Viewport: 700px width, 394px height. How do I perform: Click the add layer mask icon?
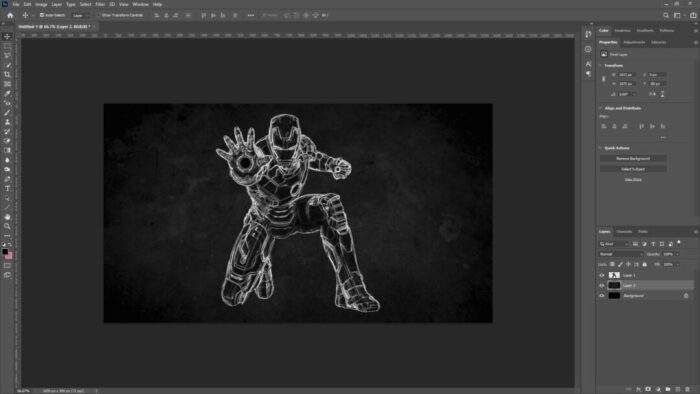tap(648, 390)
